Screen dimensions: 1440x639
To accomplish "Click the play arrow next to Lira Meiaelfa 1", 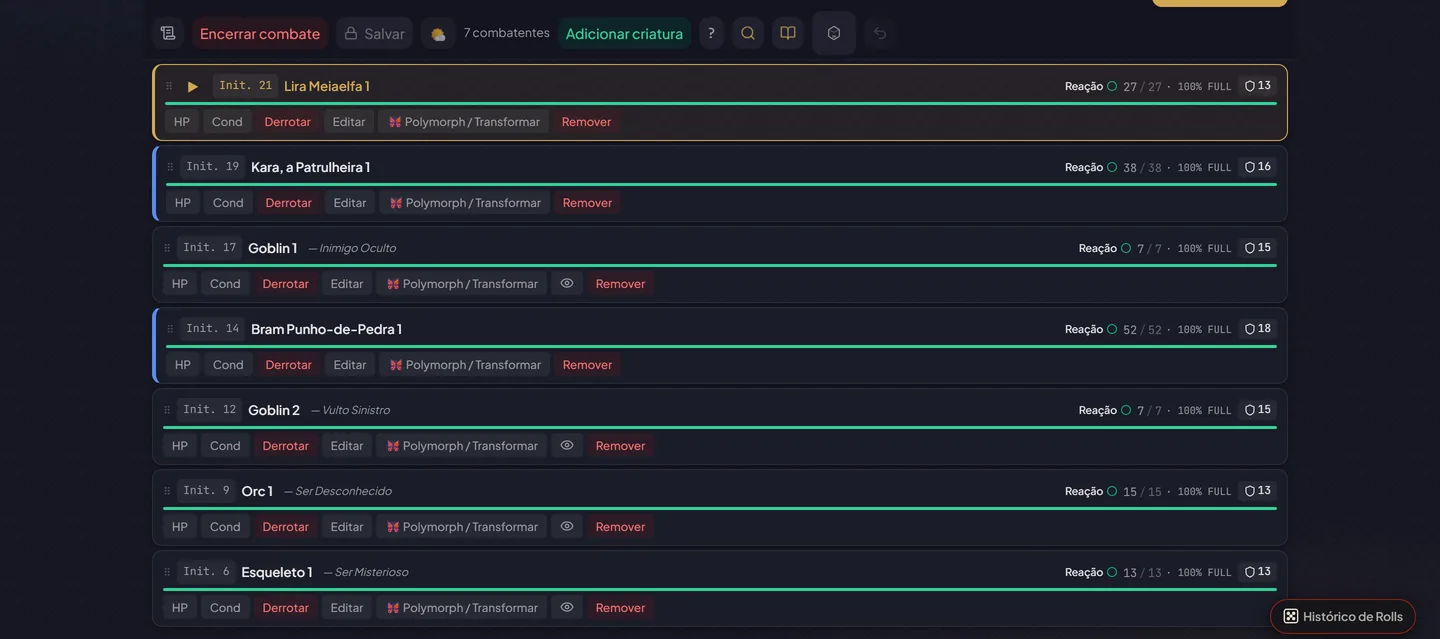I will click(193, 86).
